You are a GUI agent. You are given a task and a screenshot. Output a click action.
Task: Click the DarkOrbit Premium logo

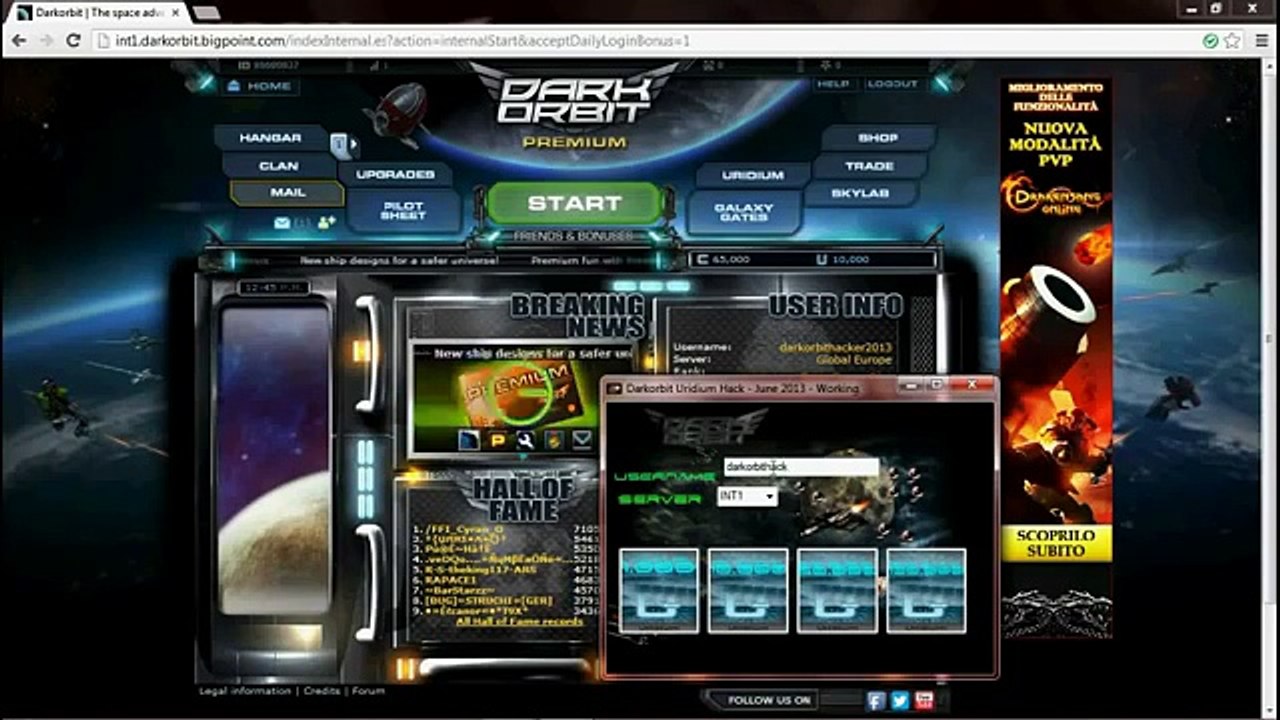pos(575,110)
